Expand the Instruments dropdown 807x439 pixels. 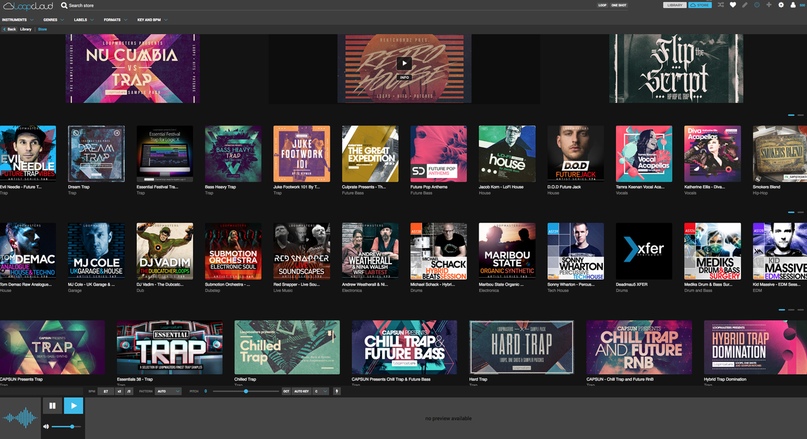[16, 19]
